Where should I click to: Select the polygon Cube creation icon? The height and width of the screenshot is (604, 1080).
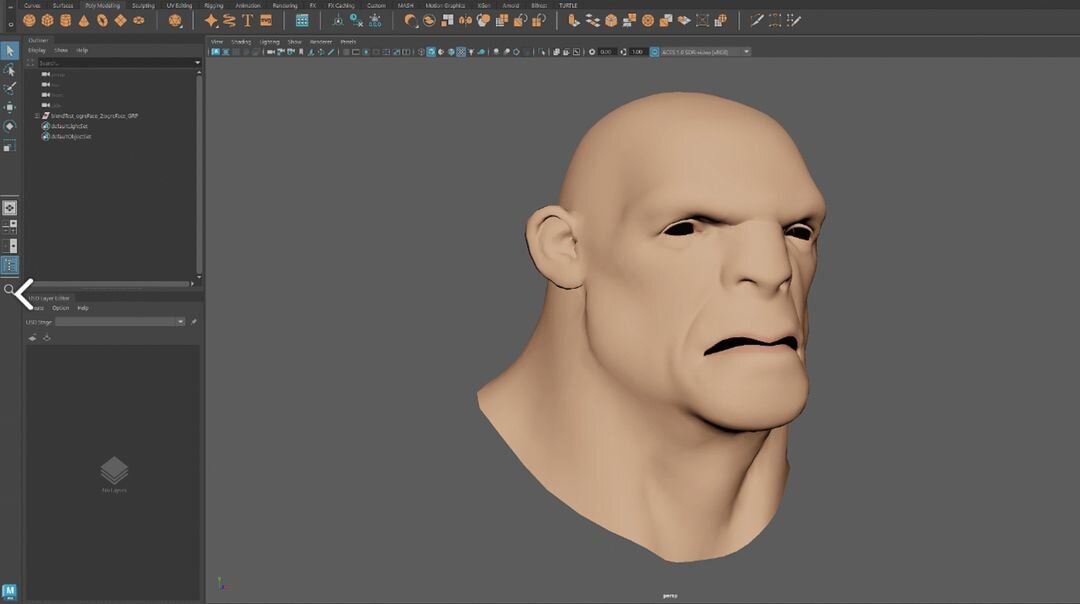click(46, 20)
